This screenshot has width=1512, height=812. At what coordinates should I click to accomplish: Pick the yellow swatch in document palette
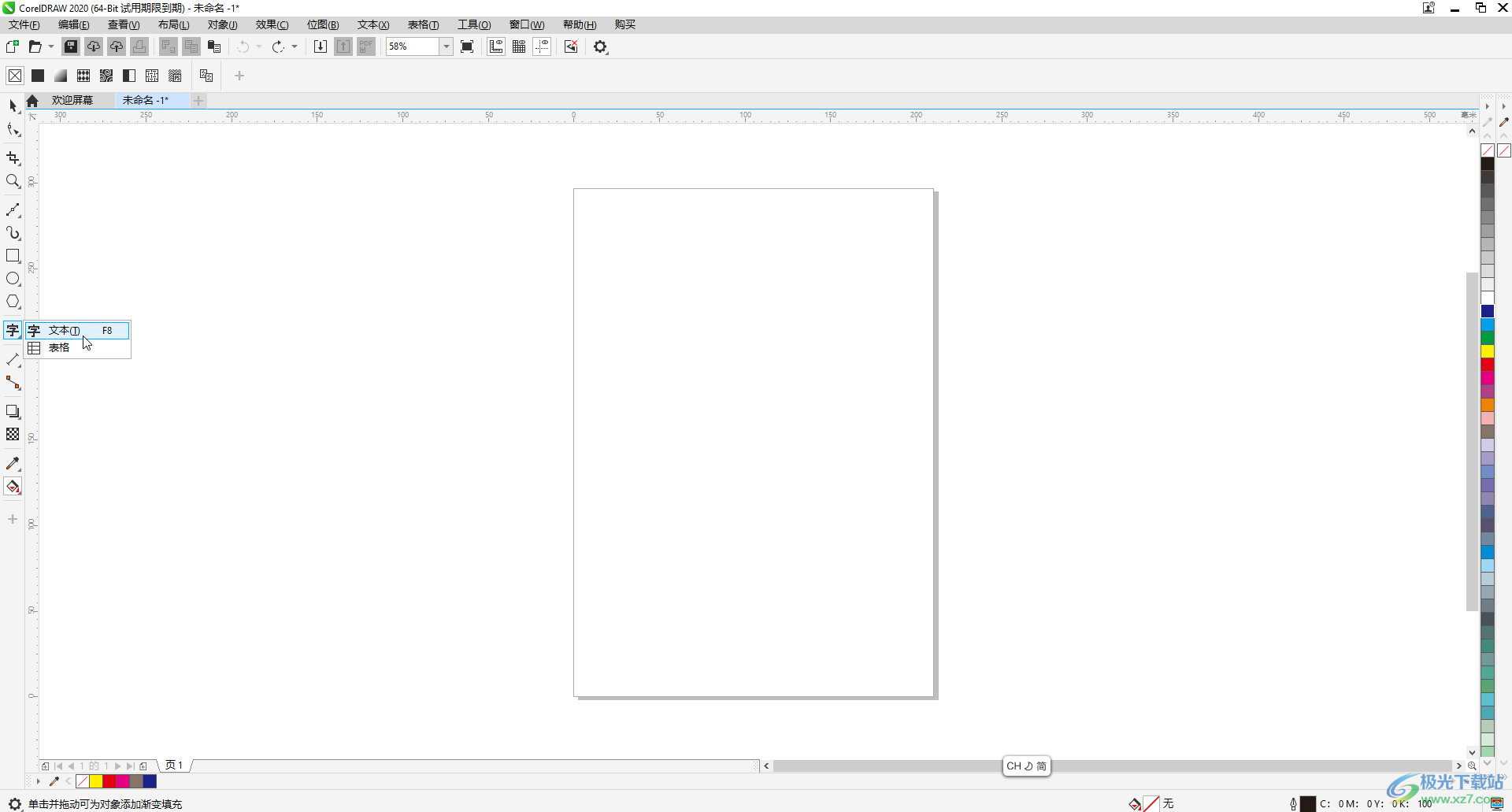coord(96,781)
